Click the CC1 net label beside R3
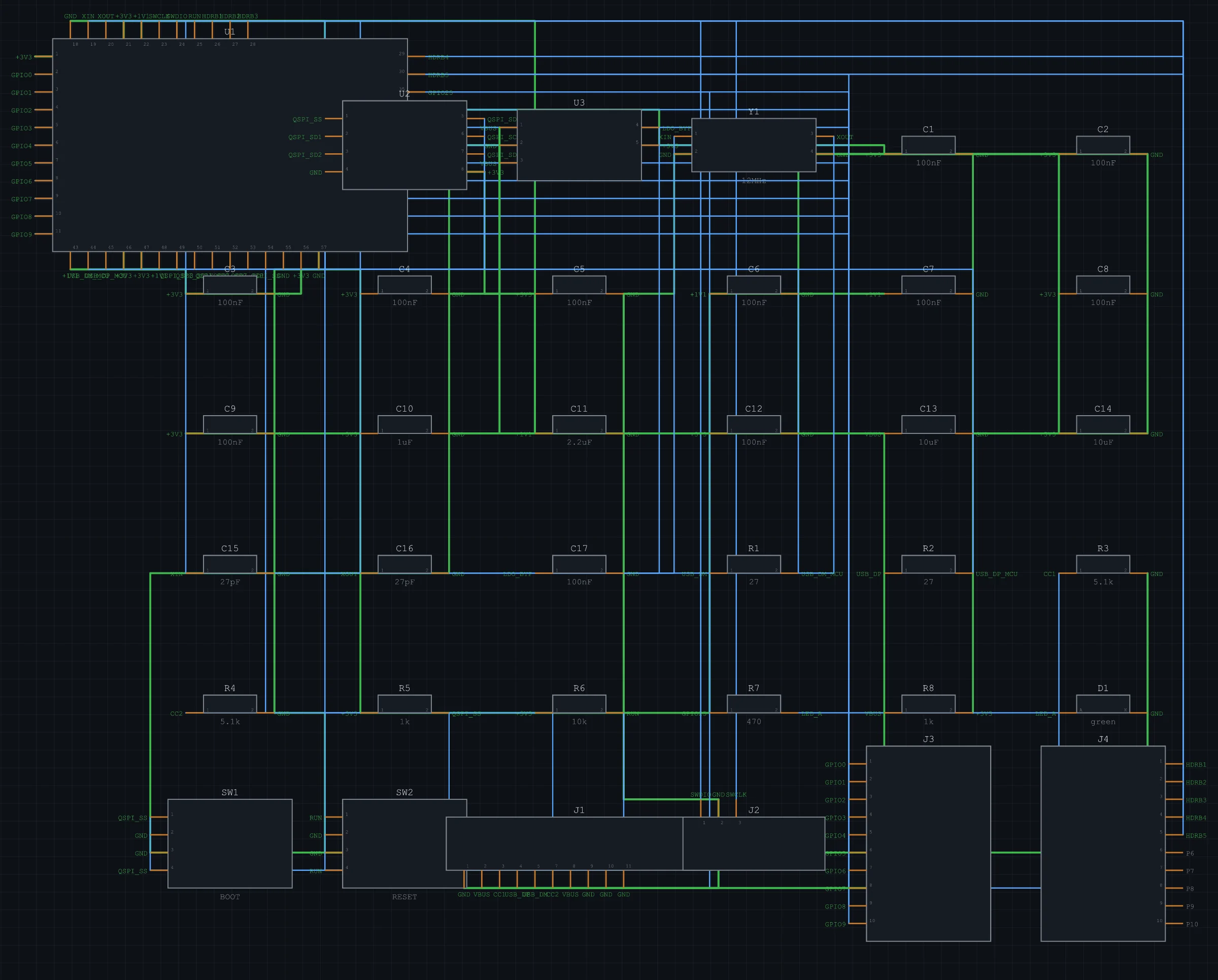This screenshot has width=1218, height=980. tap(1049, 574)
